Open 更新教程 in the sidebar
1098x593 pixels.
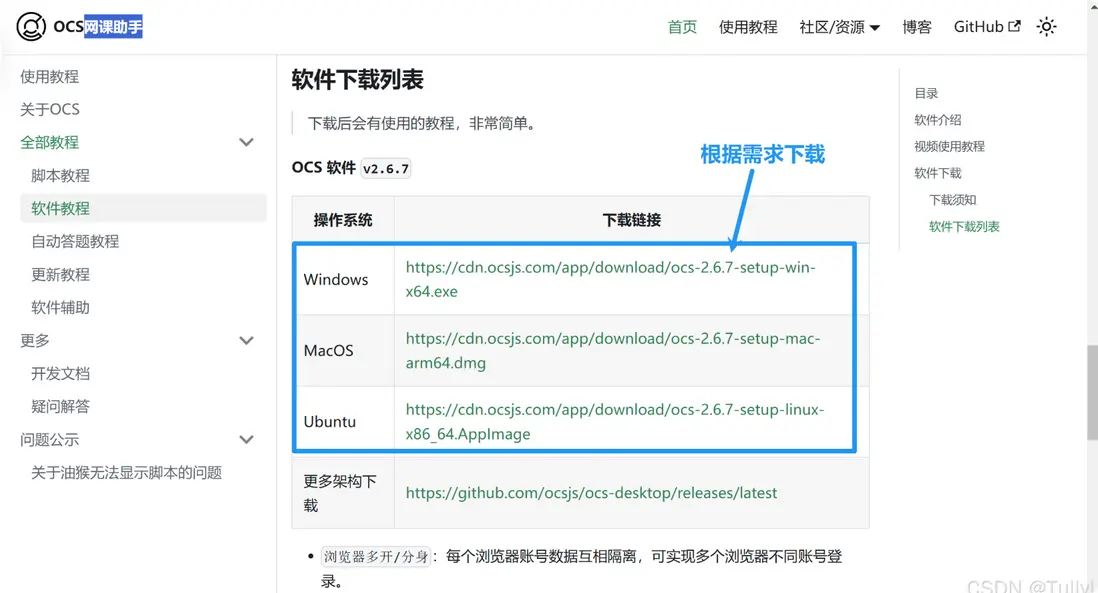point(60,274)
